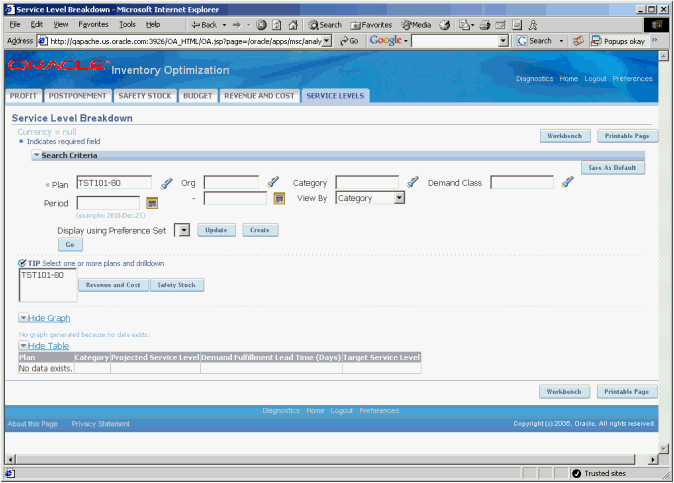Select TST101-80 in the plans list

point(42,275)
